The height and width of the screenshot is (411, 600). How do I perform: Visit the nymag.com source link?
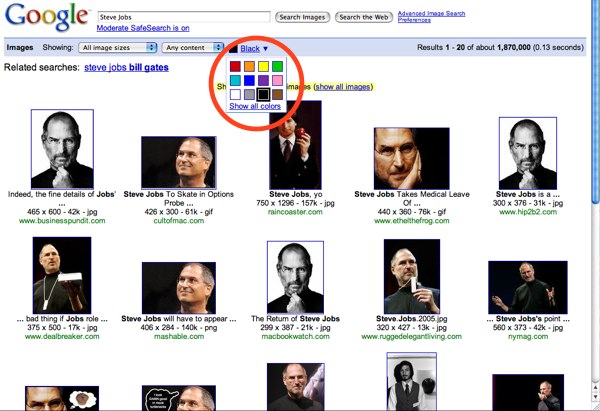(528, 336)
